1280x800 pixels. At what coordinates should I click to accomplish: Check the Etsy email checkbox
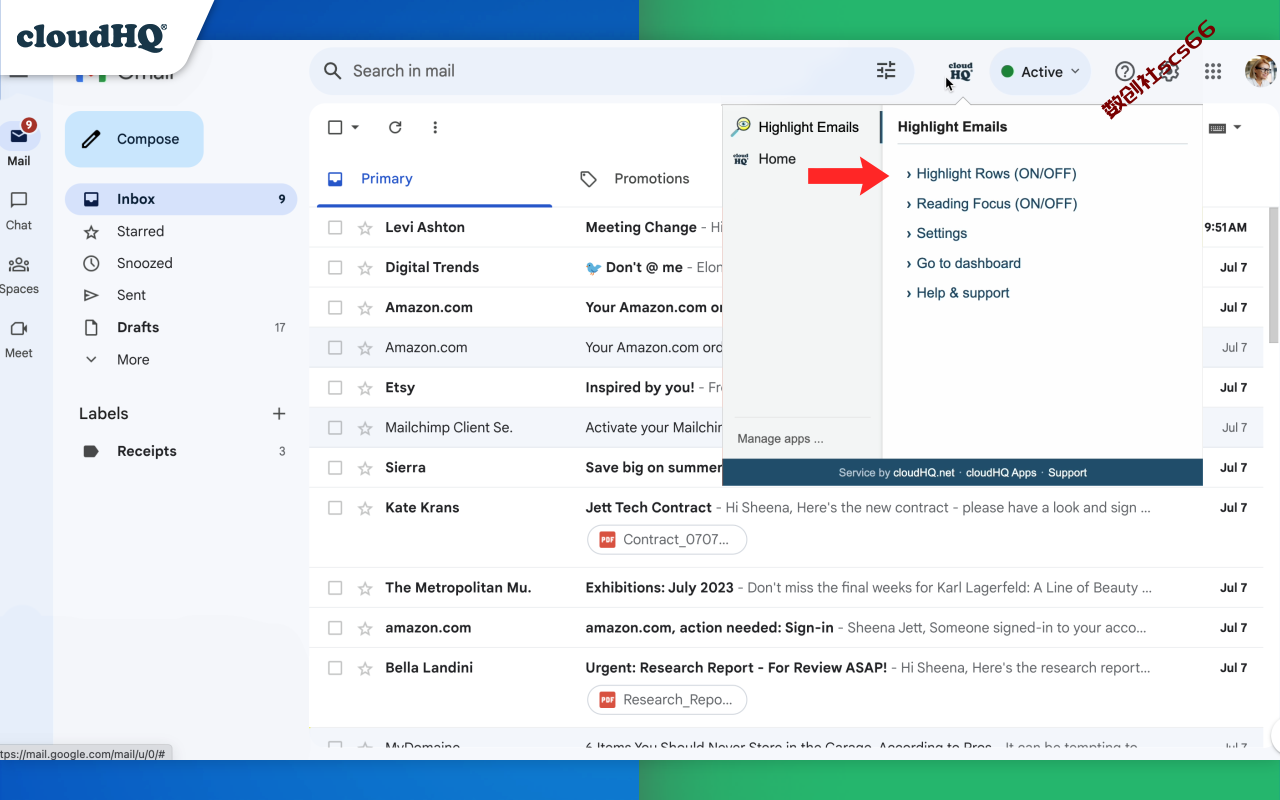[x=335, y=387]
